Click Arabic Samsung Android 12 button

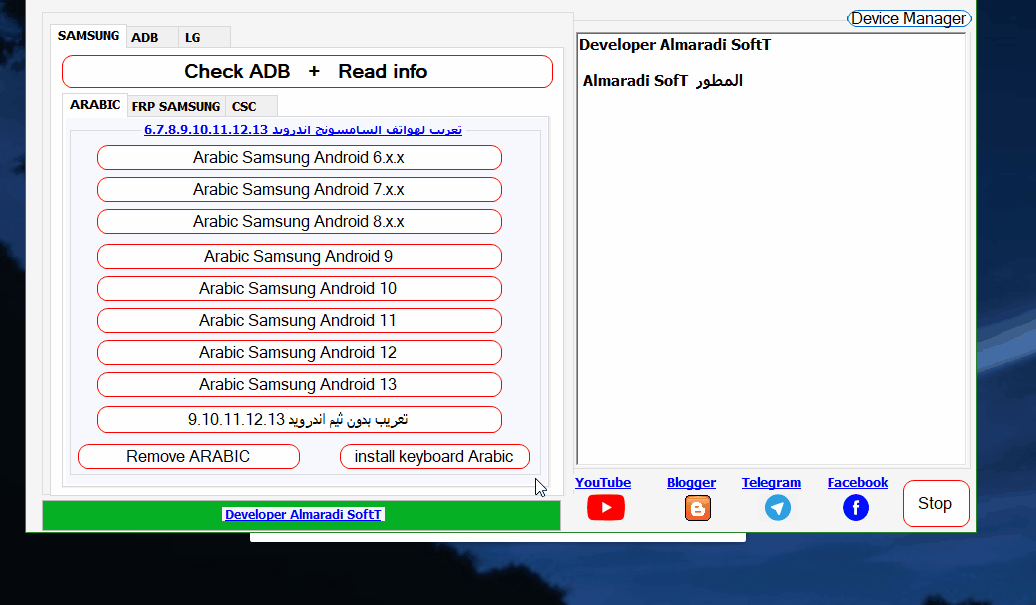(299, 353)
